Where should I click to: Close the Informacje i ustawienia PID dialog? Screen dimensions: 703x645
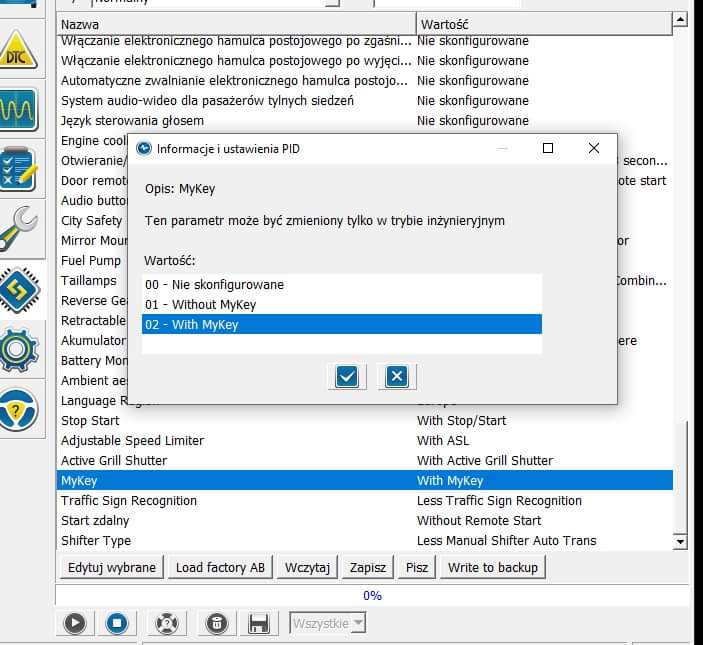[x=594, y=148]
